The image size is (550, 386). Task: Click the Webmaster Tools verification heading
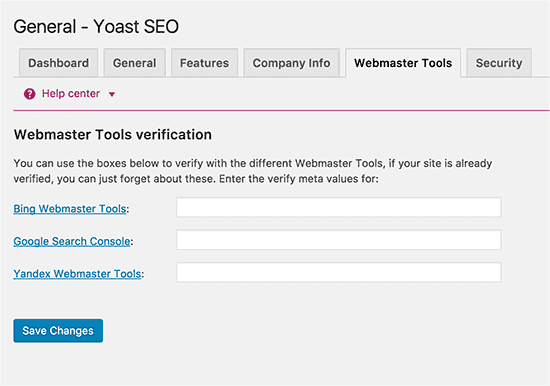click(113, 135)
